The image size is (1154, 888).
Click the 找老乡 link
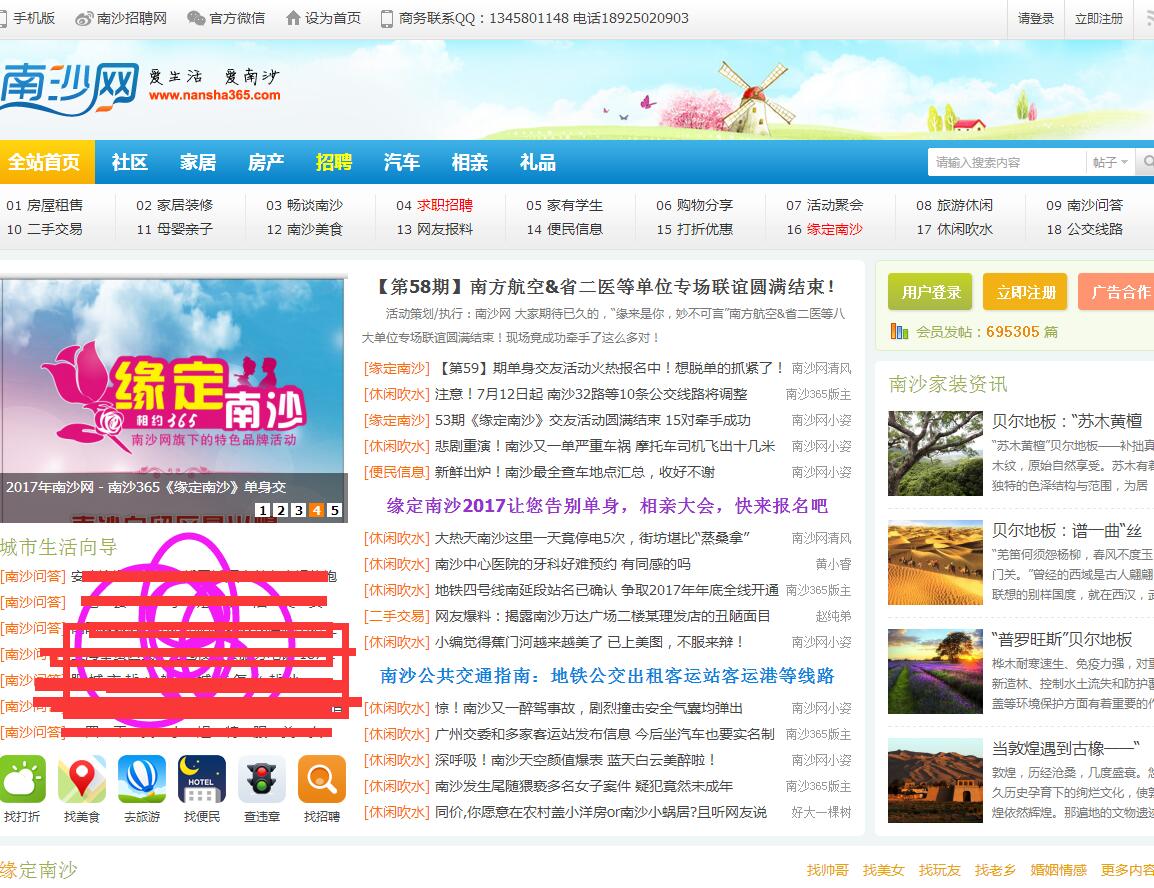pos(995,870)
